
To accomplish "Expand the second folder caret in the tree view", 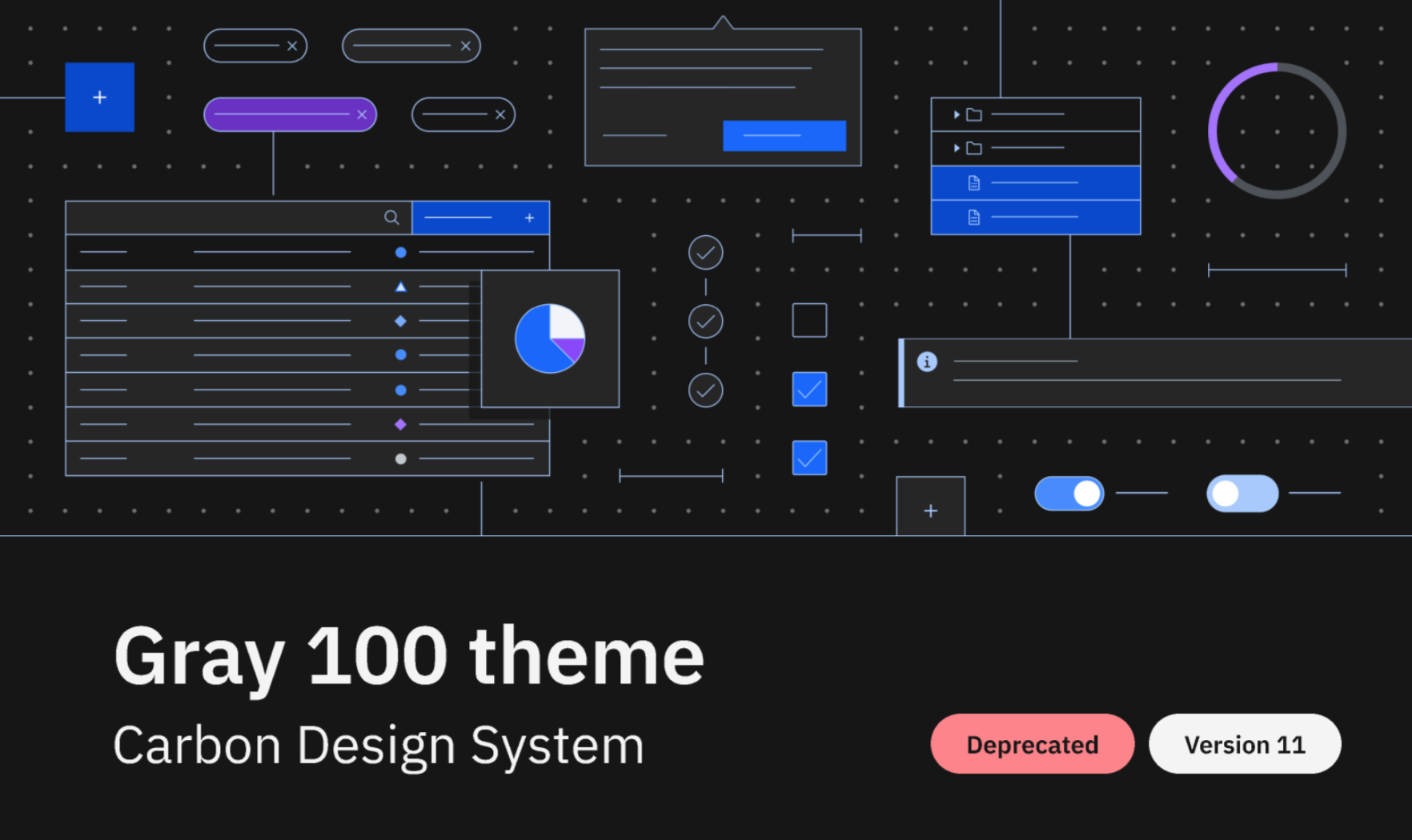I will (957, 148).
